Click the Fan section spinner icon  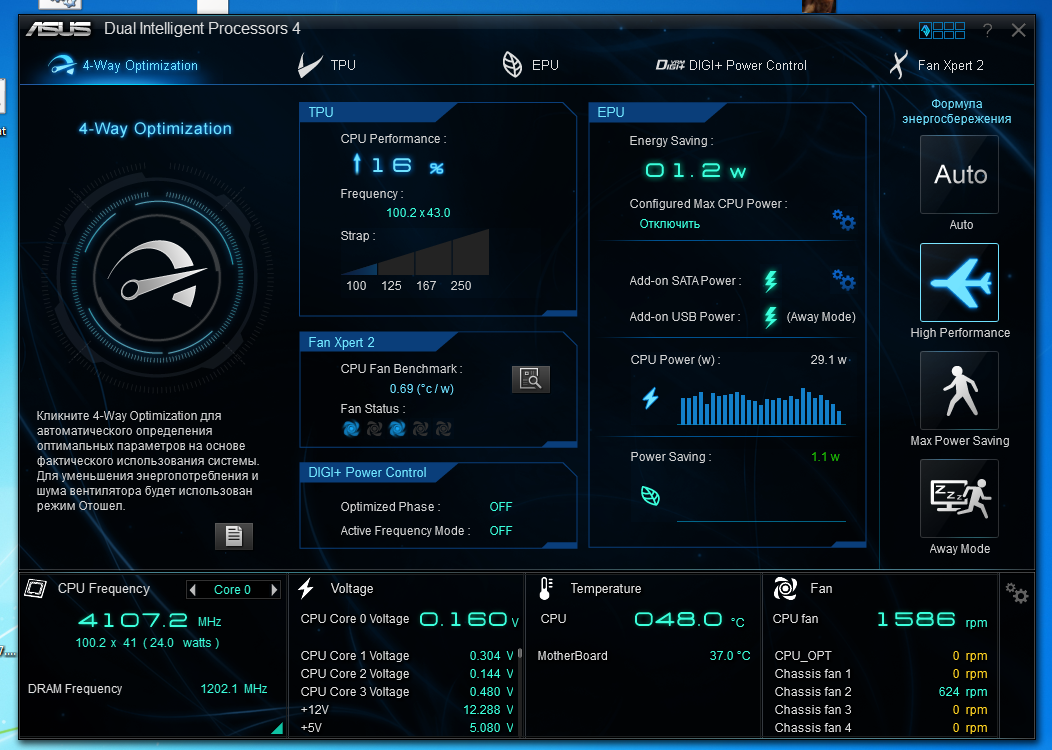pyautogui.click(x=786, y=589)
